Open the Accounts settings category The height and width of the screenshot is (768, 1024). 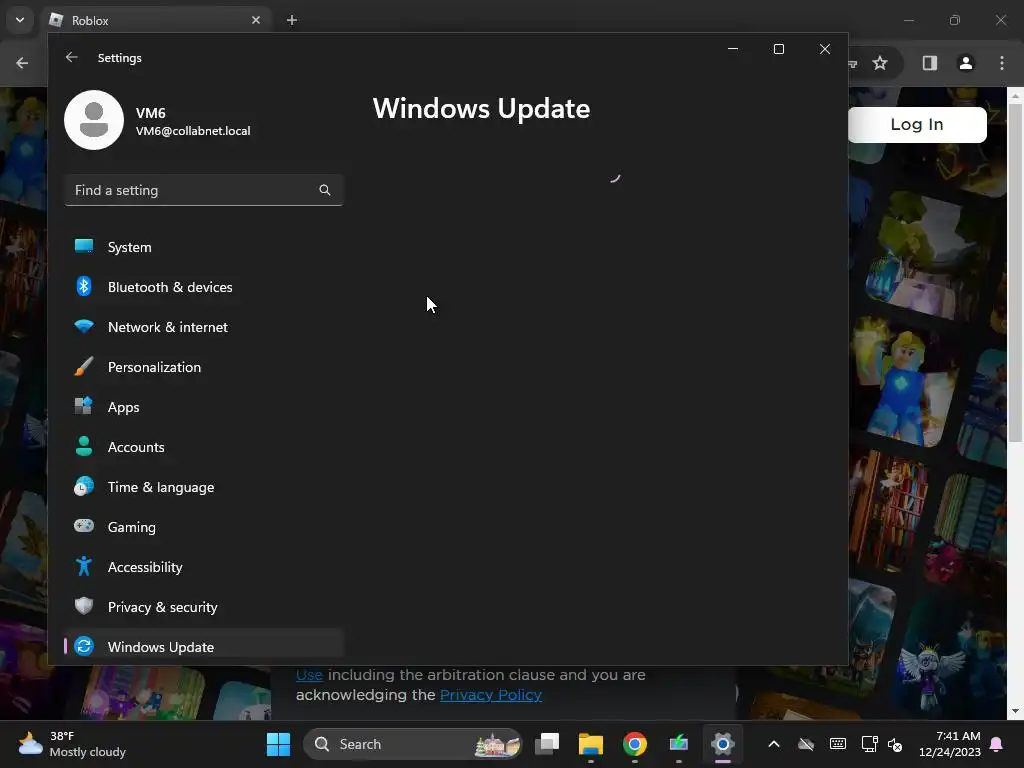coord(204,447)
